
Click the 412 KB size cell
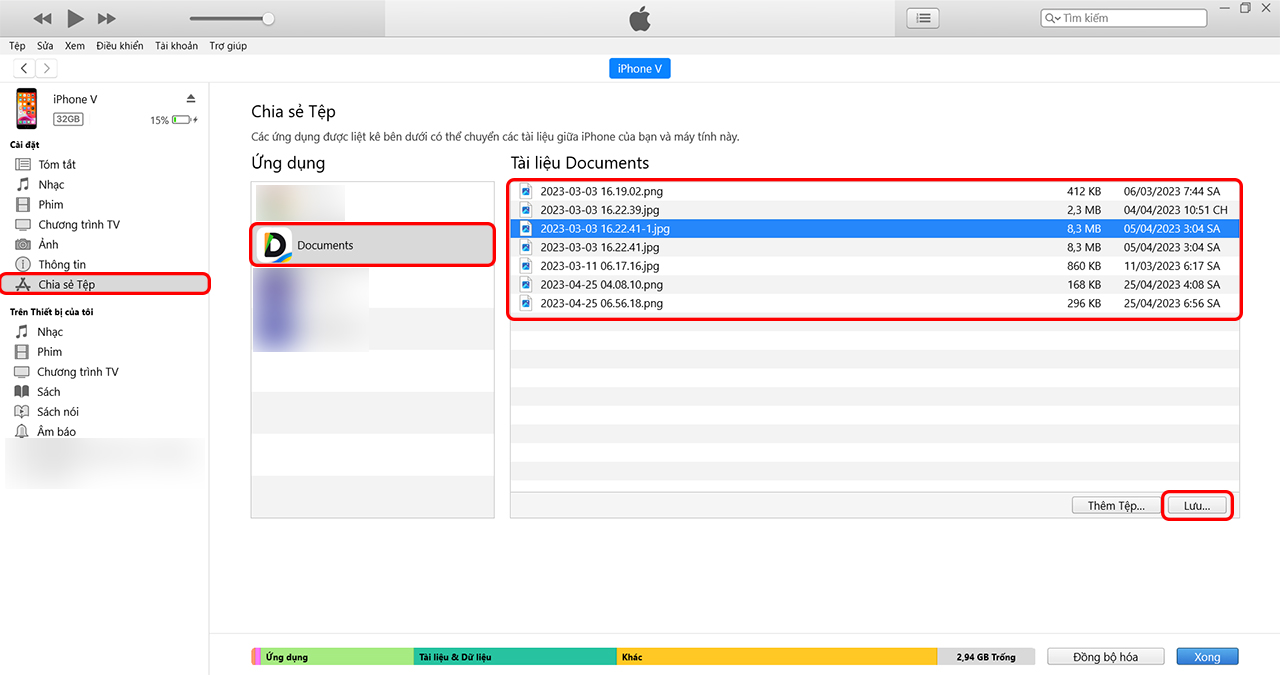1084,191
